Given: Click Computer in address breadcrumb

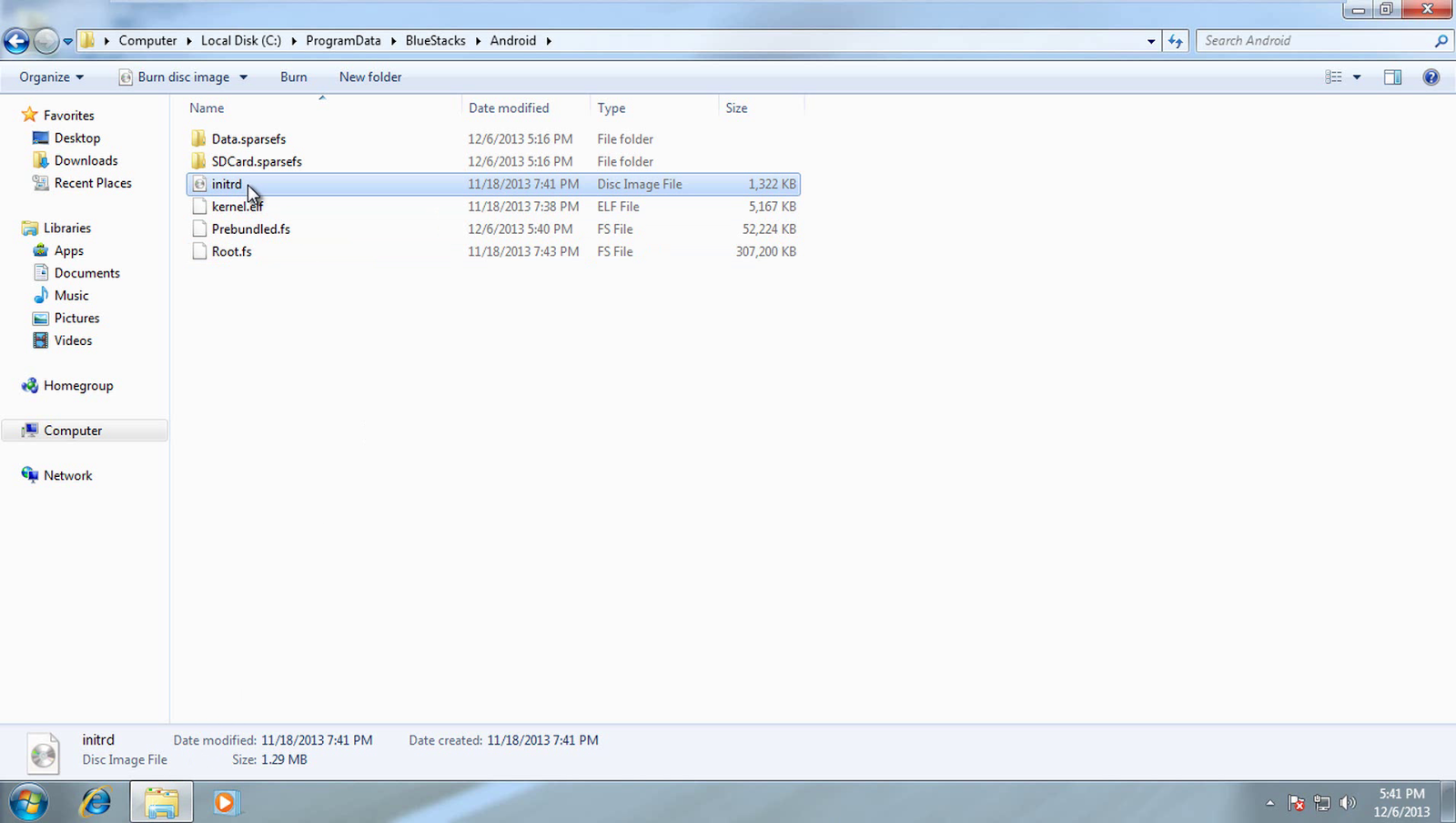Looking at the screenshot, I should click(147, 41).
